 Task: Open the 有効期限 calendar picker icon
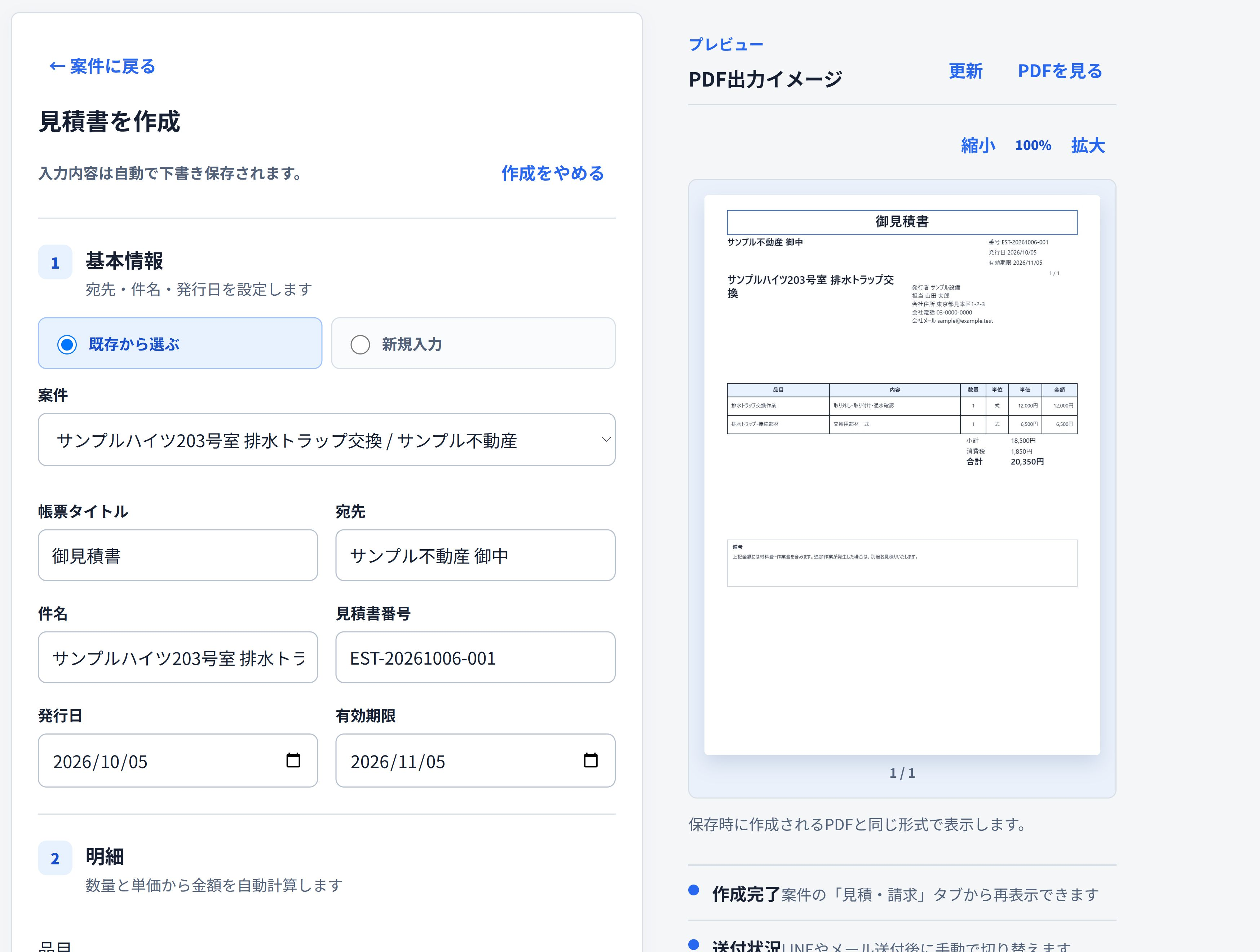click(591, 760)
